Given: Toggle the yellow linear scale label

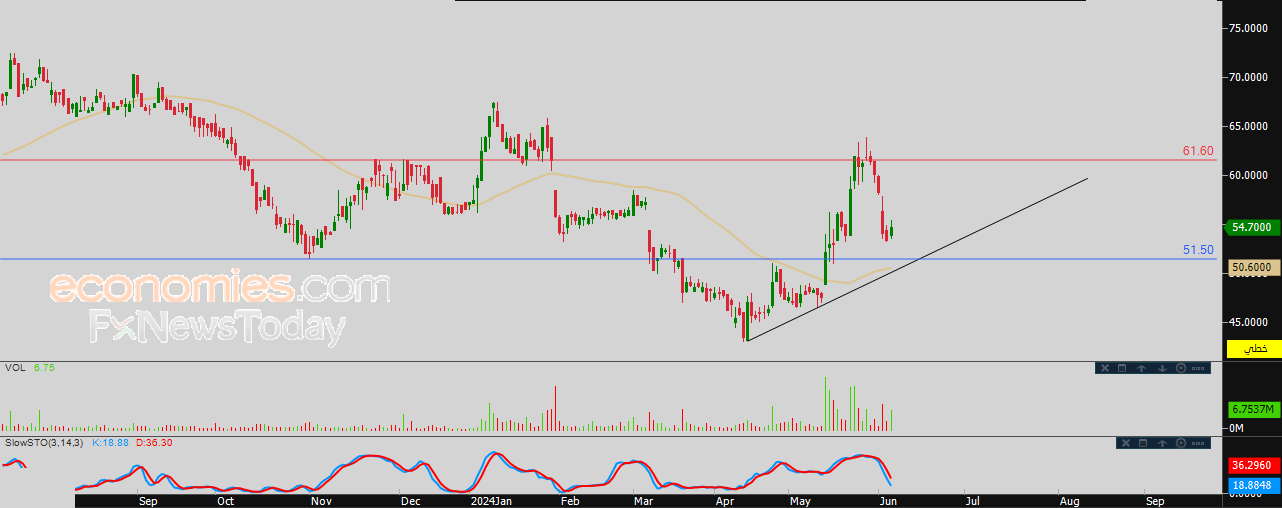Looking at the screenshot, I should click(1254, 349).
